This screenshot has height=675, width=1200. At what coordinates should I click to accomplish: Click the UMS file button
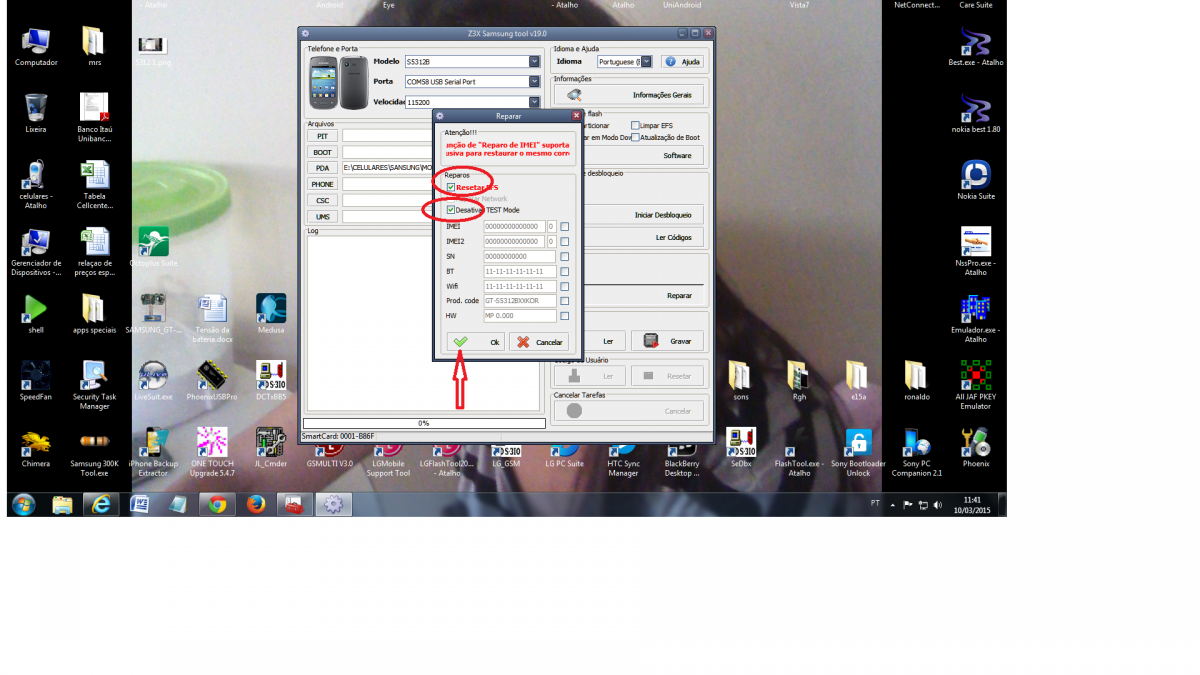coord(322,216)
